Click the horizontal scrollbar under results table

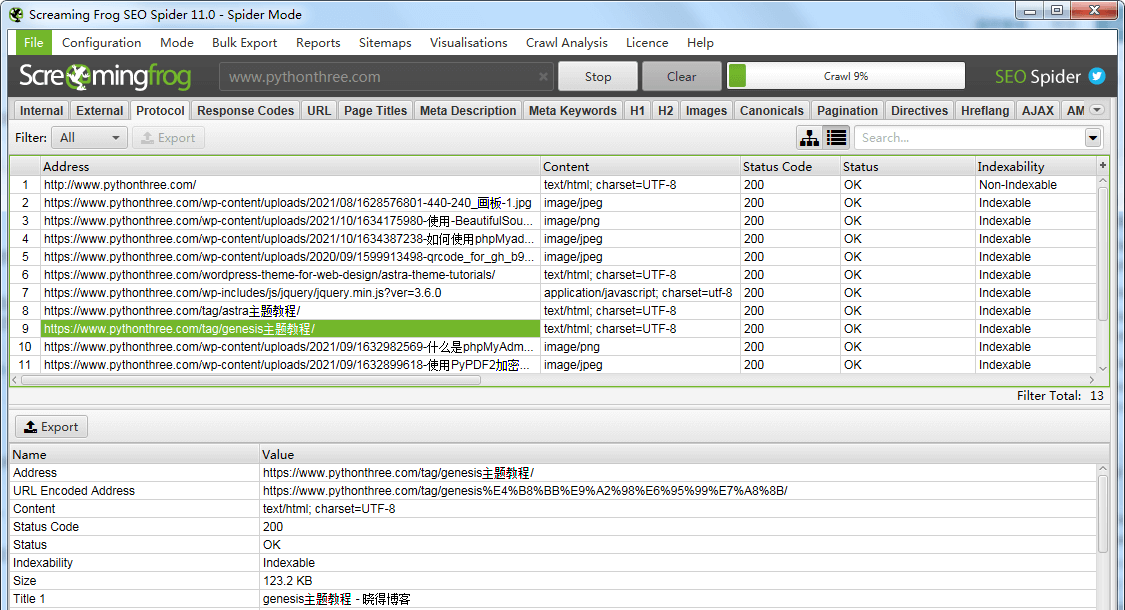[251, 380]
